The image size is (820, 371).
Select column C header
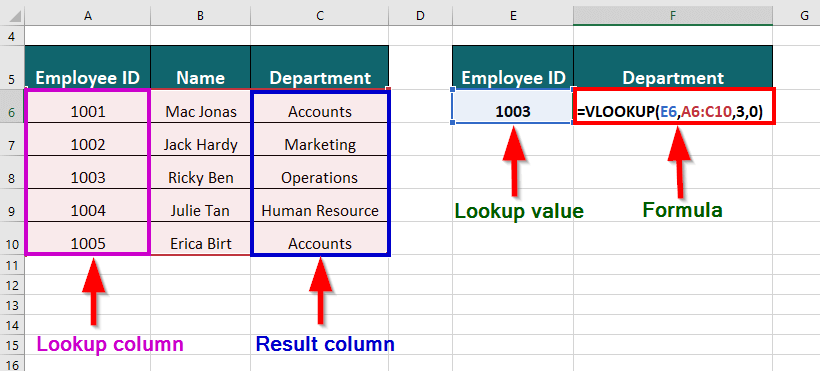[x=320, y=16]
